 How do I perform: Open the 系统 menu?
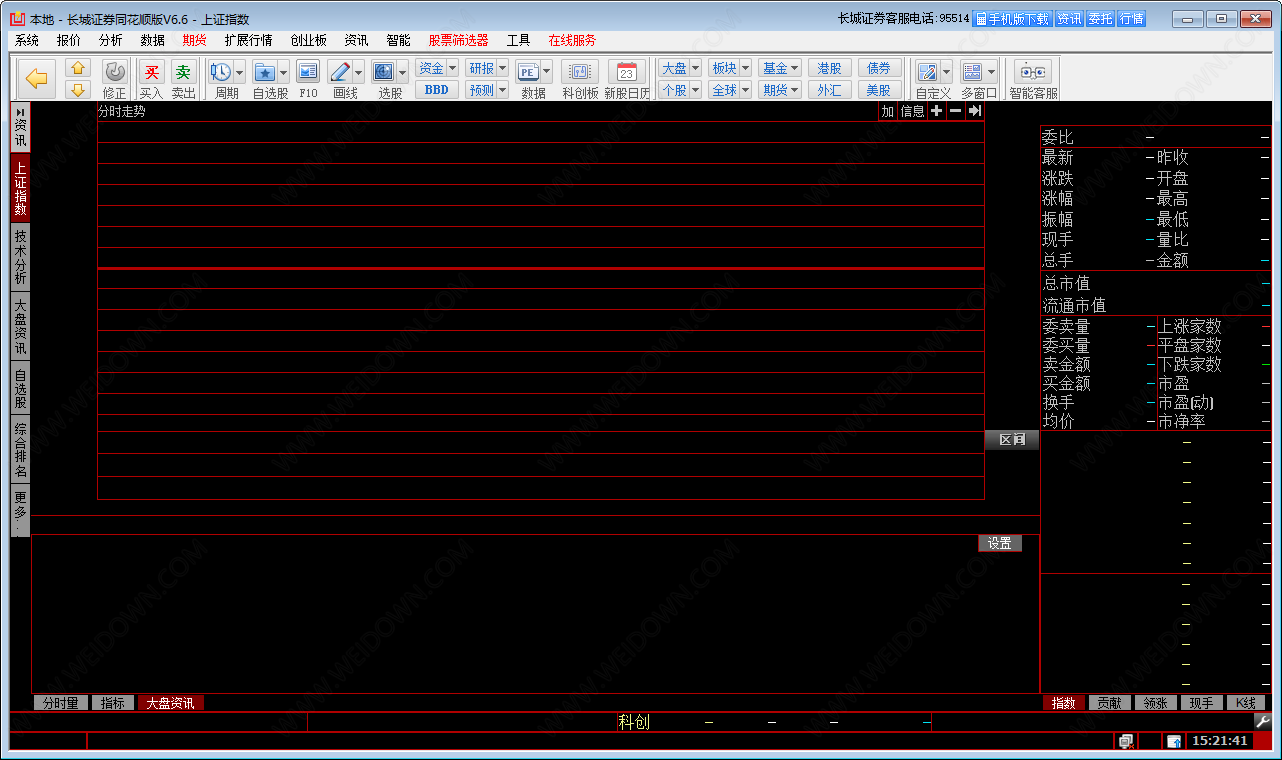pos(27,40)
